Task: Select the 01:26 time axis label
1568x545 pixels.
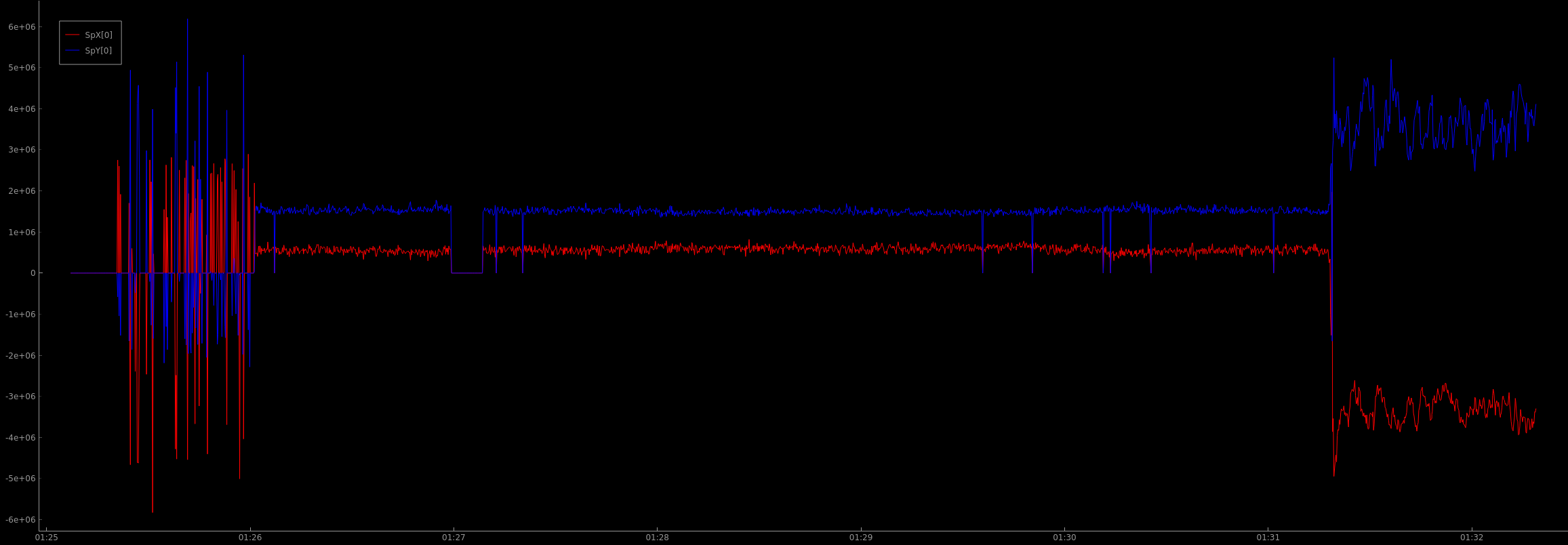Action: coord(250,538)
